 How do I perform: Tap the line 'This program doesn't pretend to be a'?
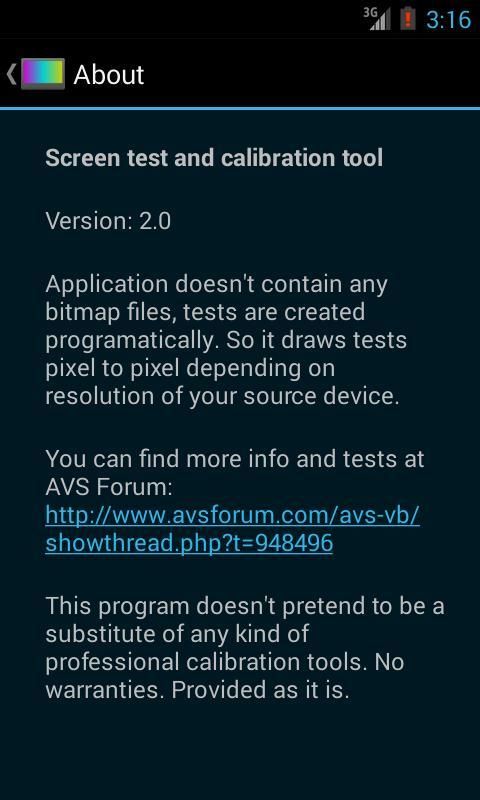point(245,606)
